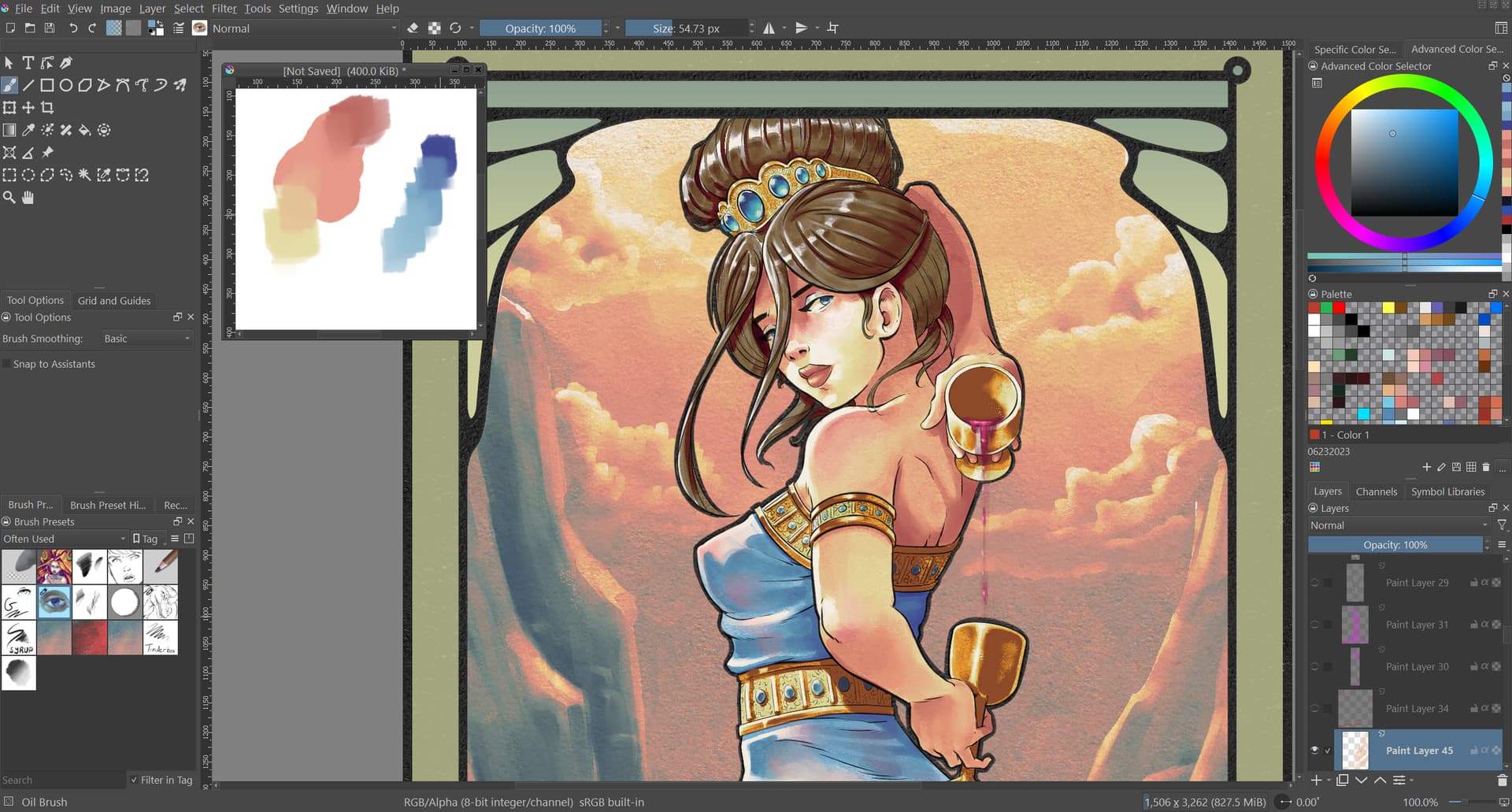Reload the original brush preset
Image resolution: width=1512 pixels, height=812 pixels.
[x=455, y=28]
